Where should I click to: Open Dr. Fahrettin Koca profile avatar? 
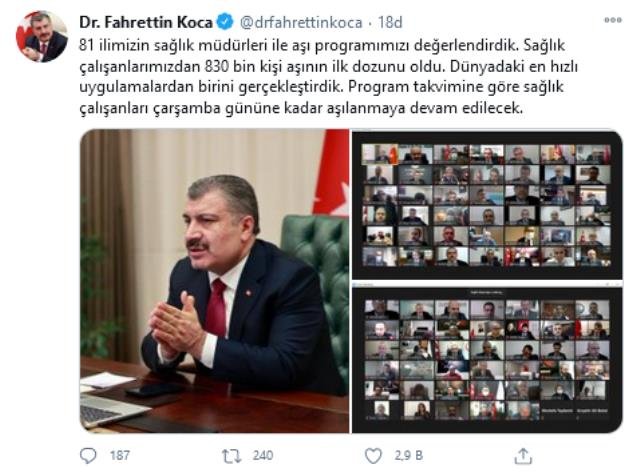pos(42,36)
